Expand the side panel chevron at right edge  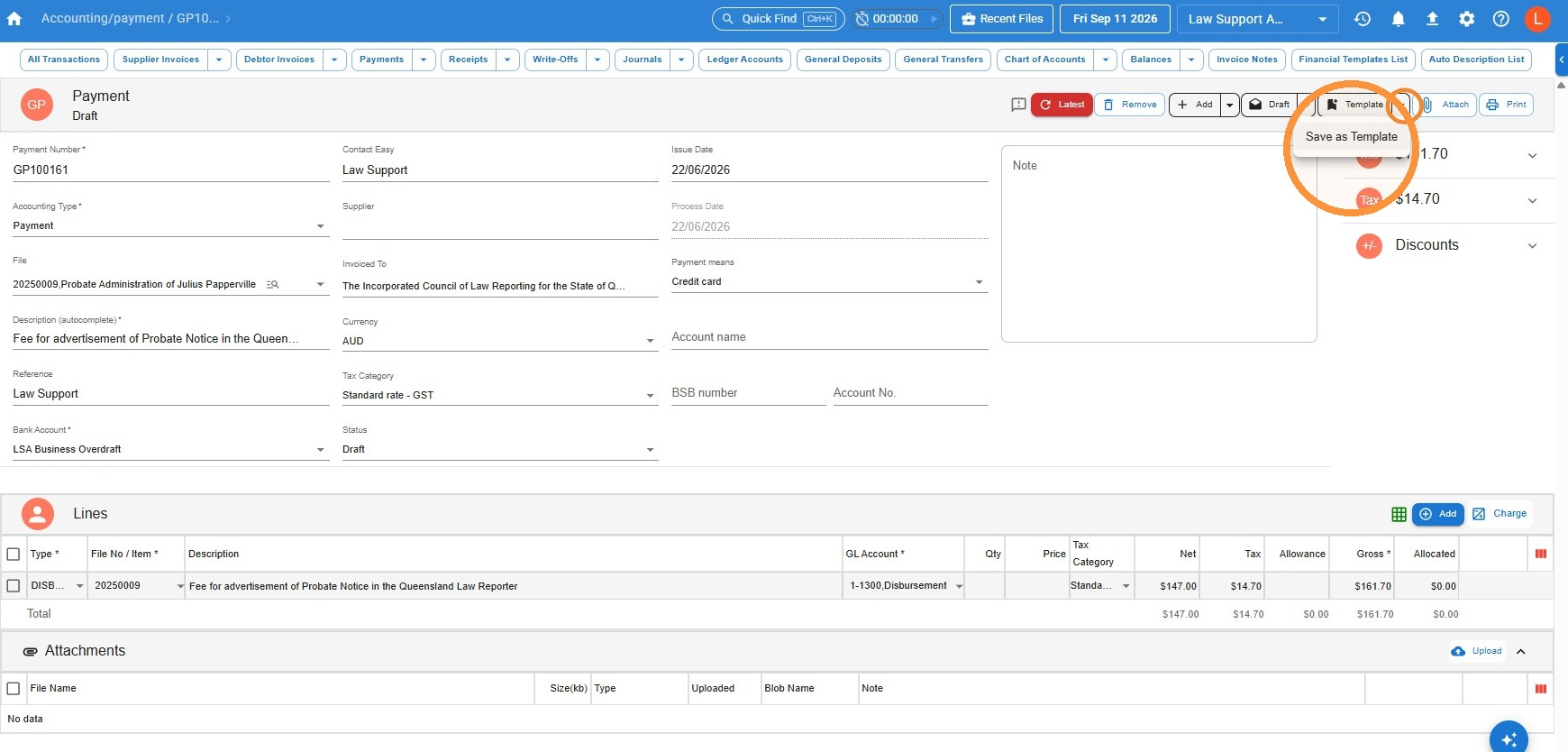(1562, 60)
